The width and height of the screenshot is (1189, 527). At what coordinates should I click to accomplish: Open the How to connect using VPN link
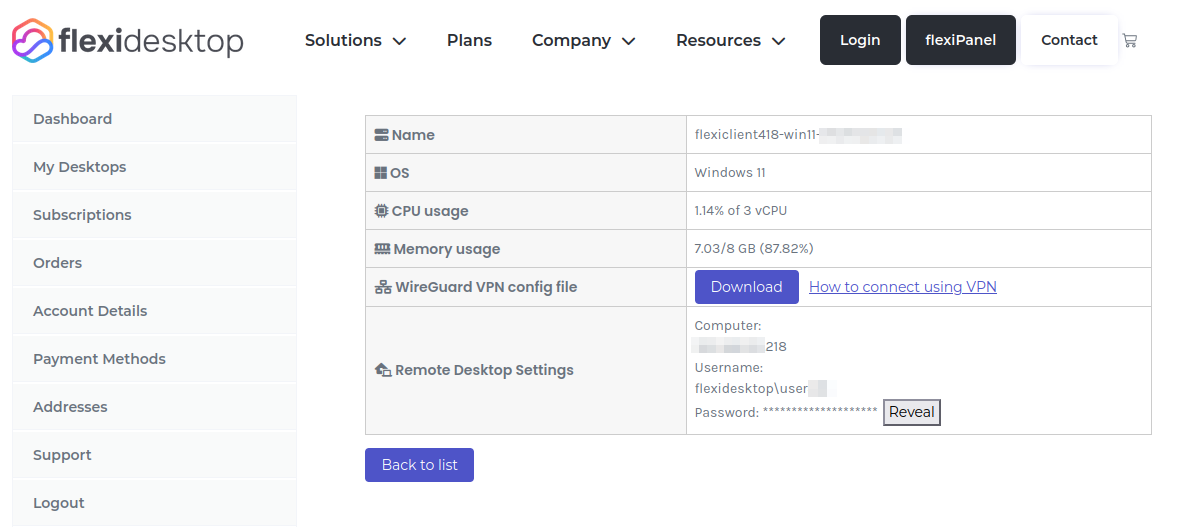point(902,287)
